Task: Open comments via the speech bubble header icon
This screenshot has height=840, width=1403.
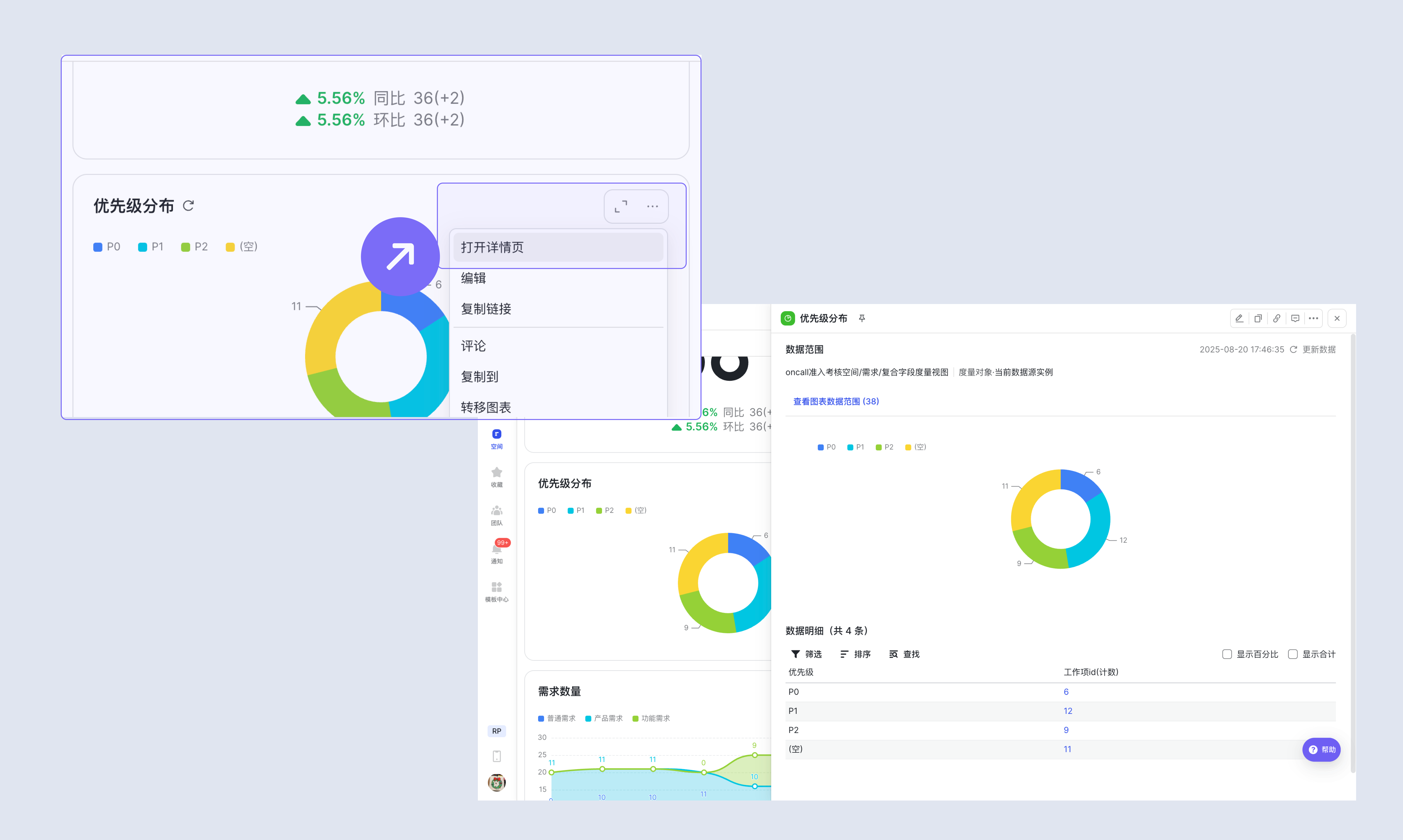Action: click(1295, 318)
